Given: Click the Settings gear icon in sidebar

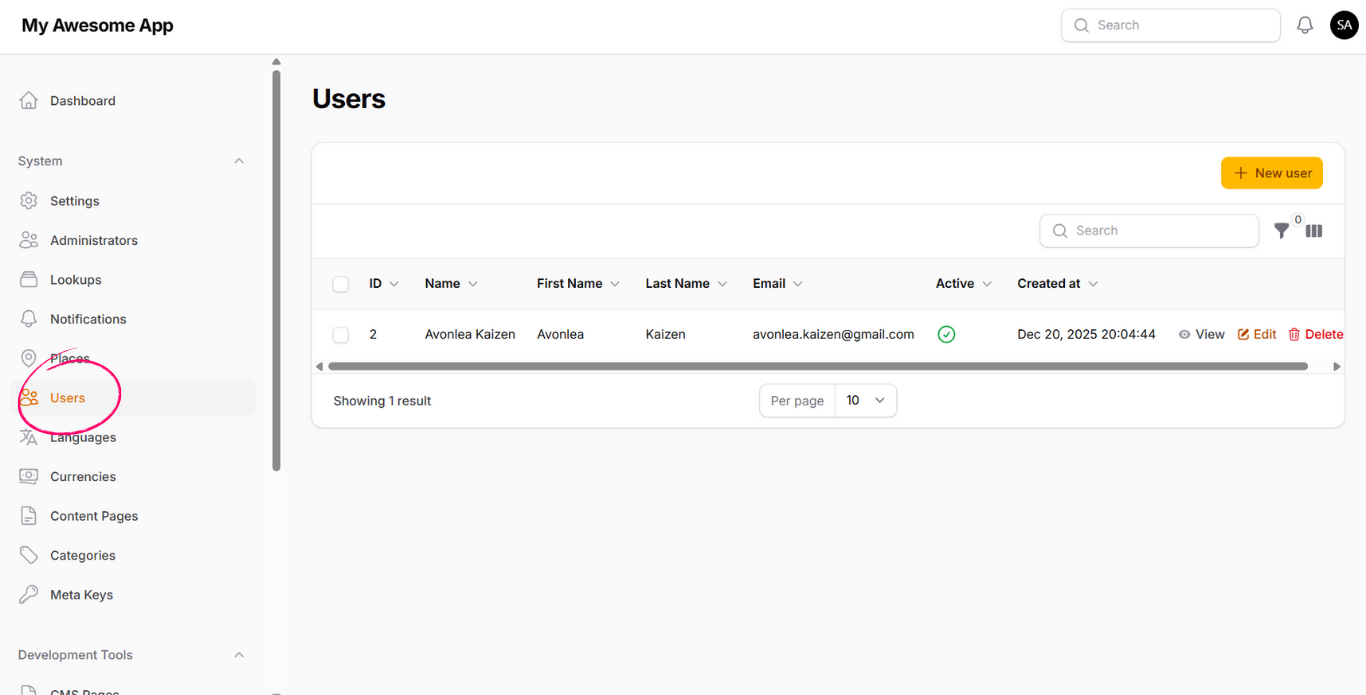Looking at the screenshot, I should (29, 201).
